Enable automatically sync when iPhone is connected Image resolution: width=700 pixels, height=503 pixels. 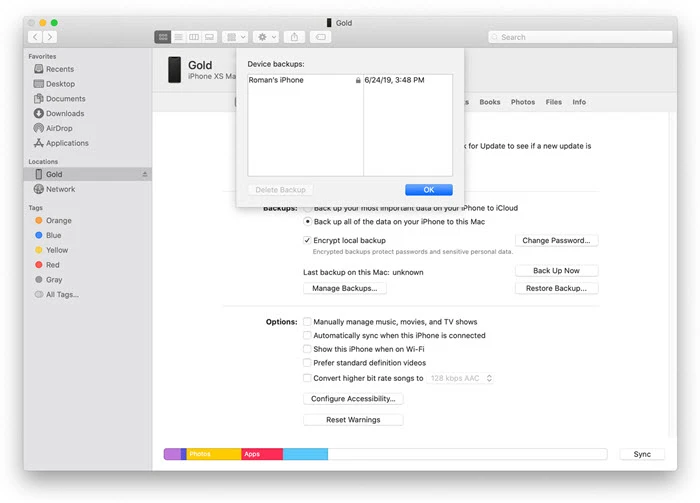307,335
